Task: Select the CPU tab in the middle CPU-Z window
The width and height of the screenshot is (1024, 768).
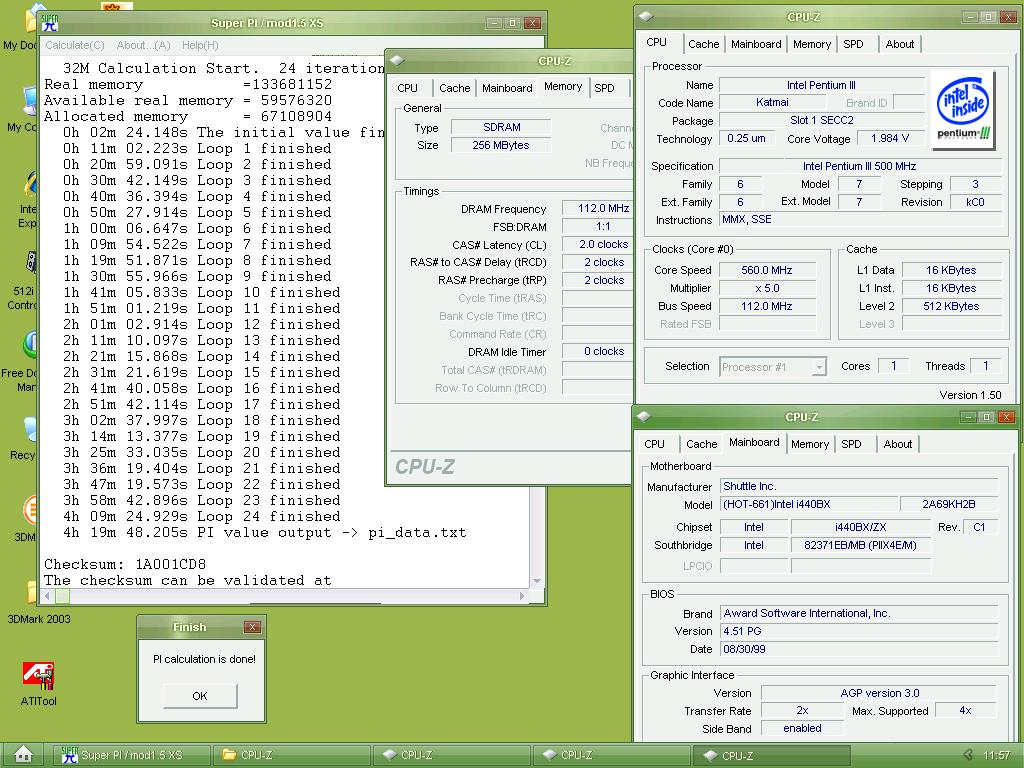Action: [407, 88]
